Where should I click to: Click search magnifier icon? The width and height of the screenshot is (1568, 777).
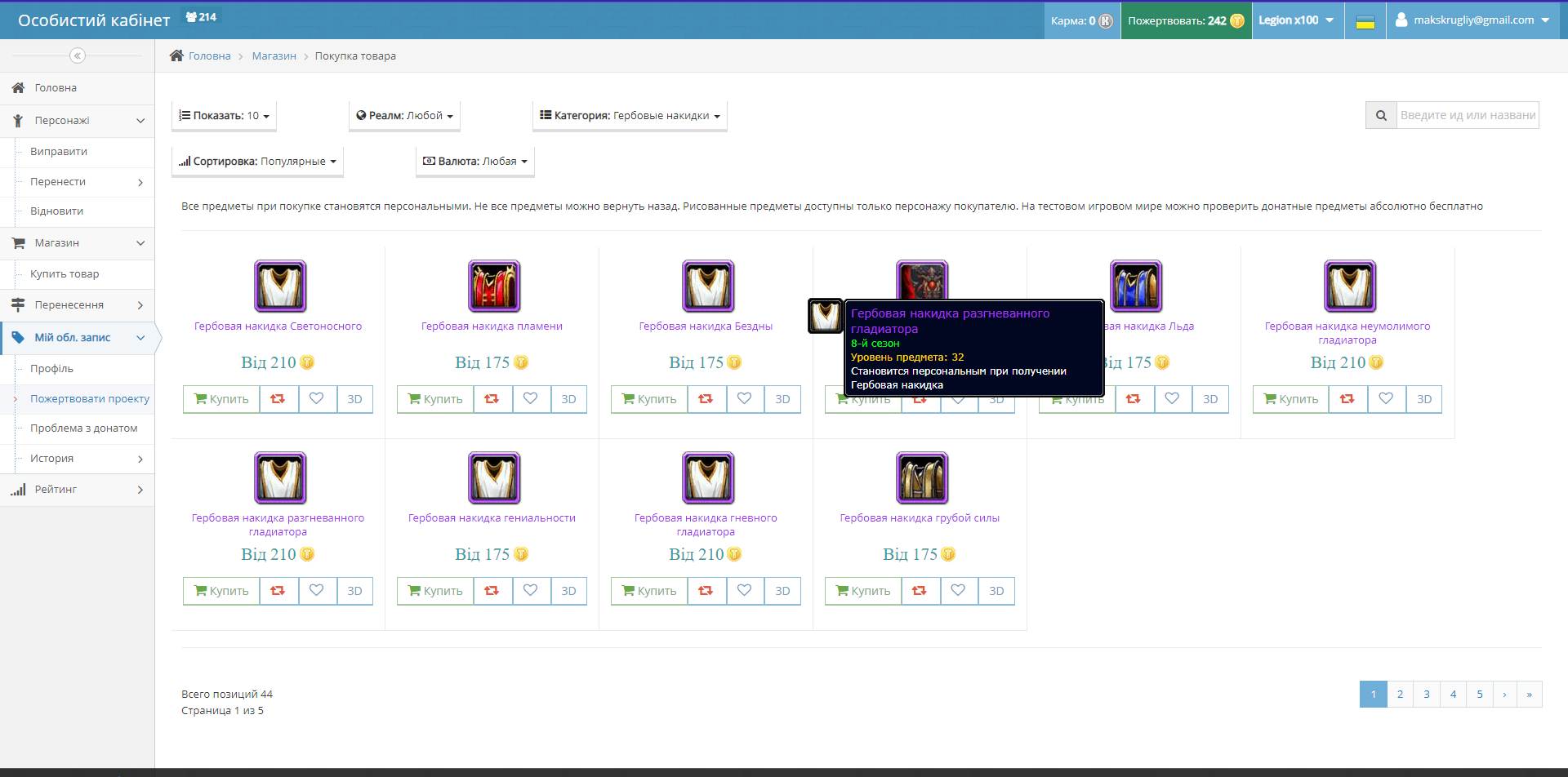click(1381, 115)
